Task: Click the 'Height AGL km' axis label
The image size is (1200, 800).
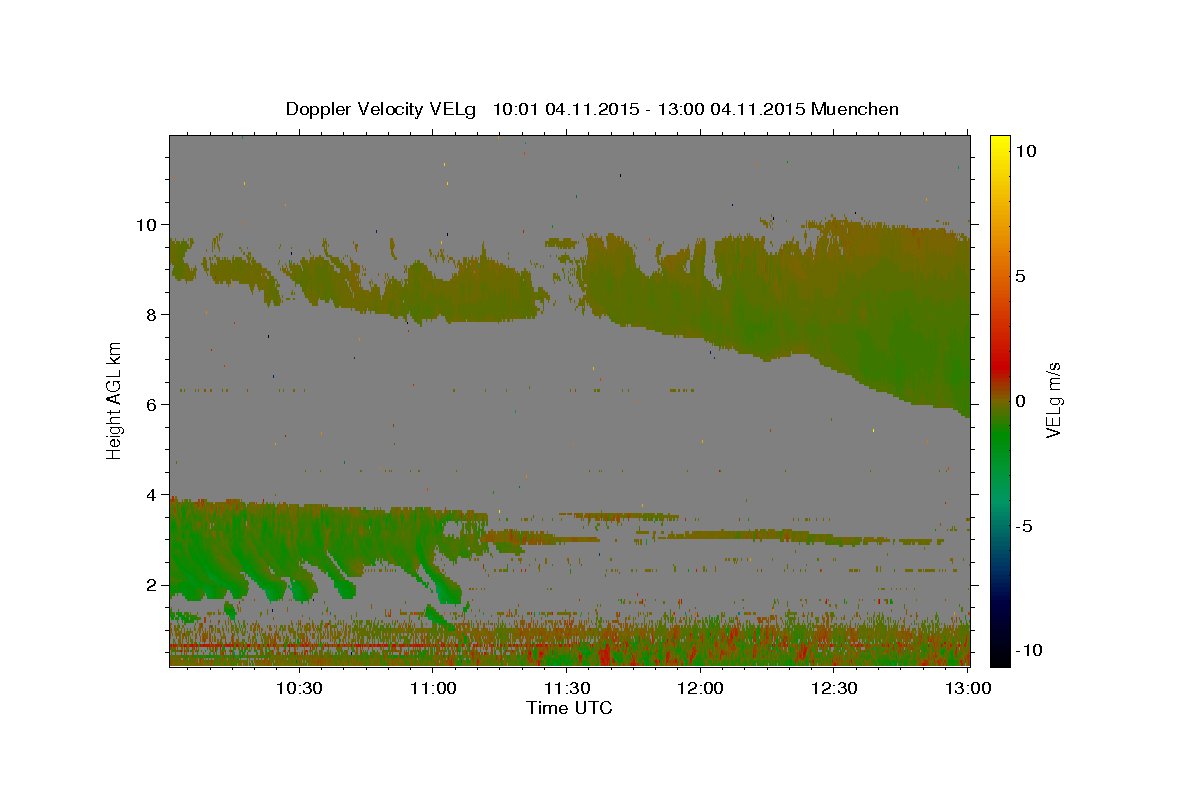Action: (115, 400)
